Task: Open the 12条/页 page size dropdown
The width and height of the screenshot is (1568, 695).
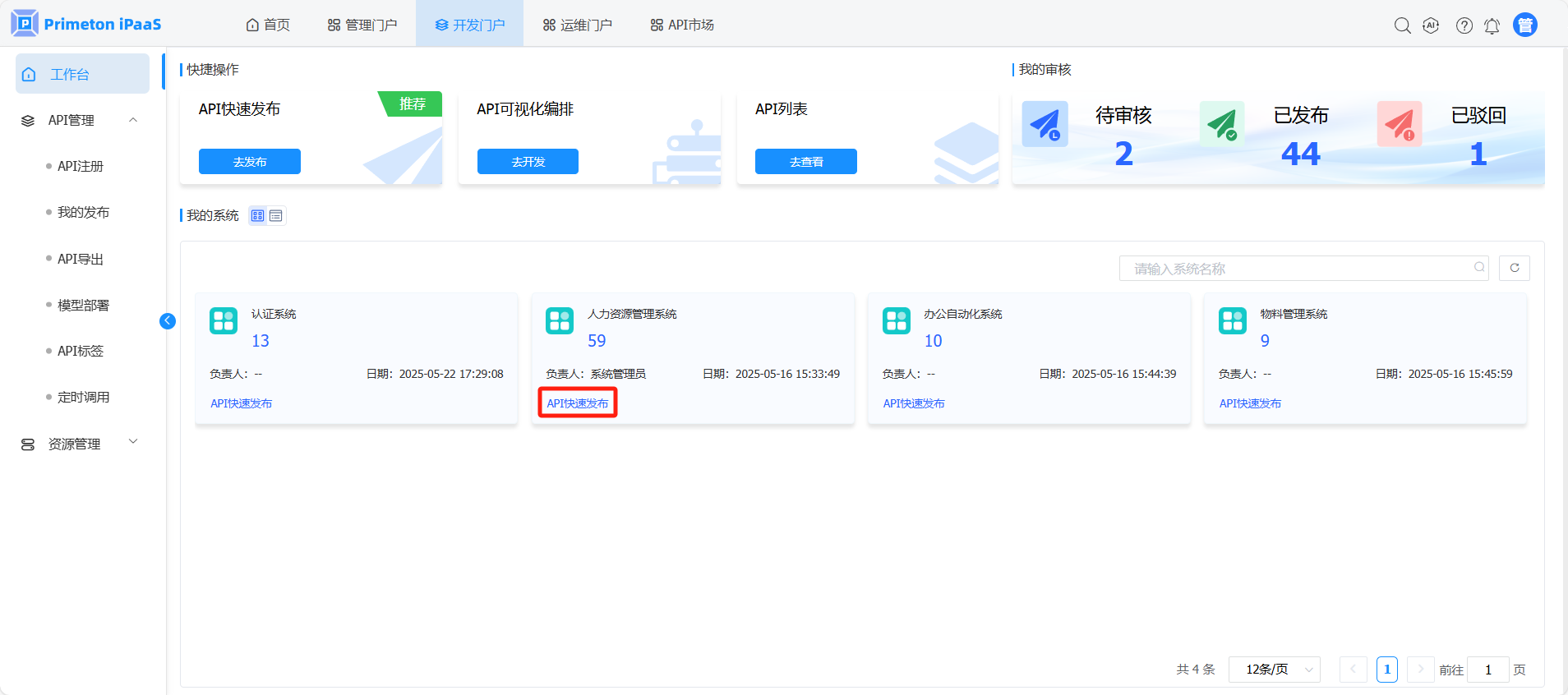Action: click(1274, 670)
